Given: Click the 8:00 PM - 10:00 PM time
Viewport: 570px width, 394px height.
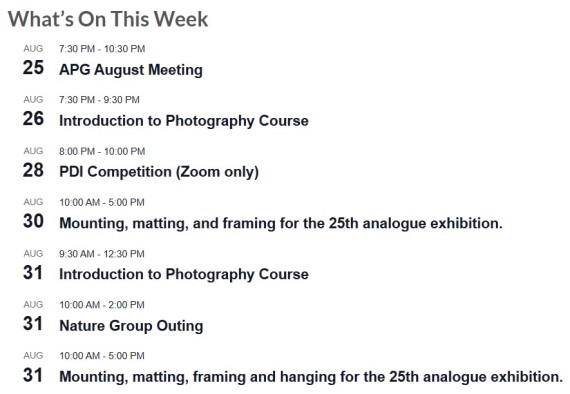Looking at the screenshot, I should [102, 151].
